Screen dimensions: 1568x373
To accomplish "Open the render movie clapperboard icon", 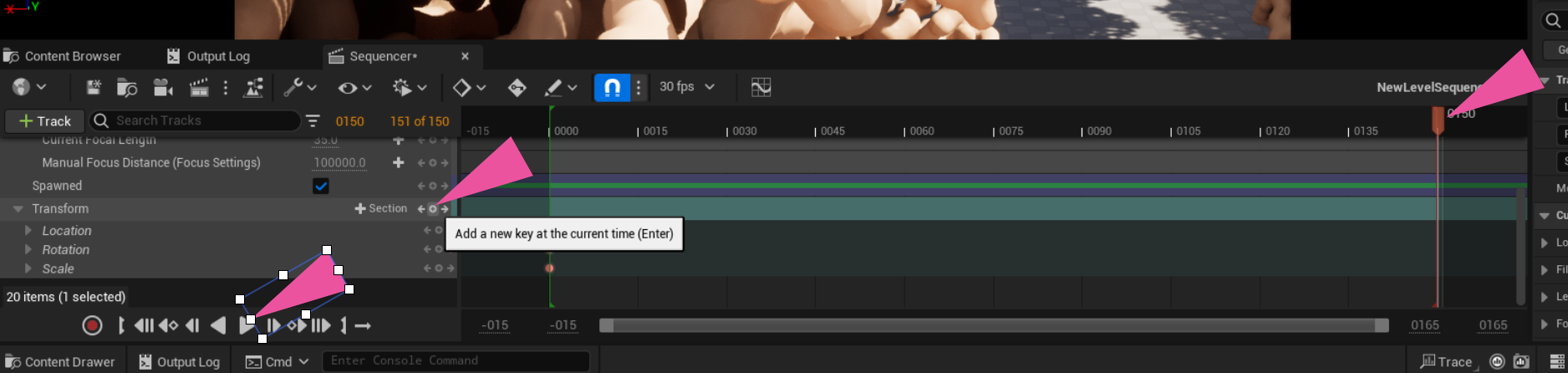I will pos(199,87).
